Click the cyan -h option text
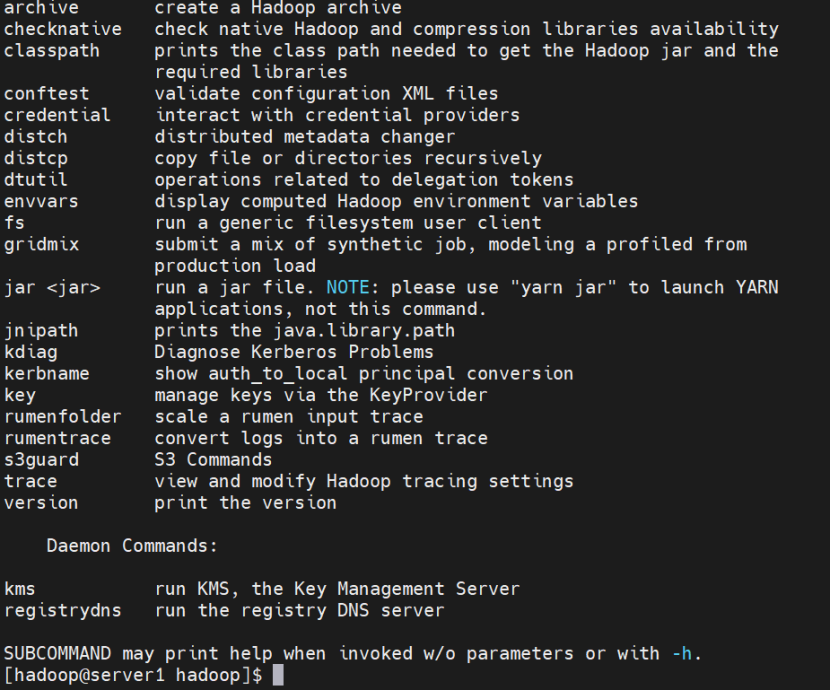The height and width of the screenshot is (690, 830). 682,653
